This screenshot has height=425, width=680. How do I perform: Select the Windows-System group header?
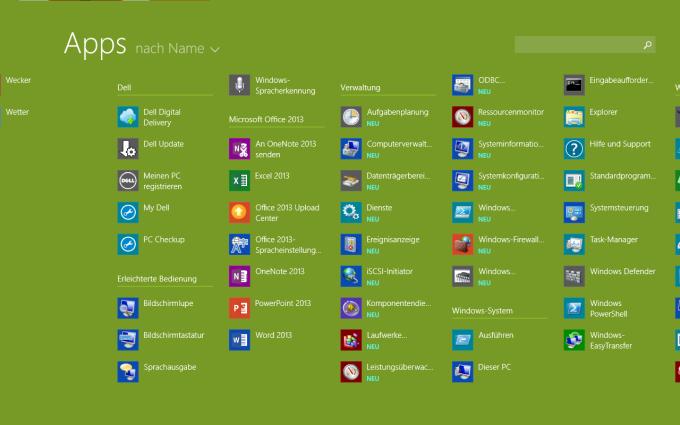pos(482,311)
